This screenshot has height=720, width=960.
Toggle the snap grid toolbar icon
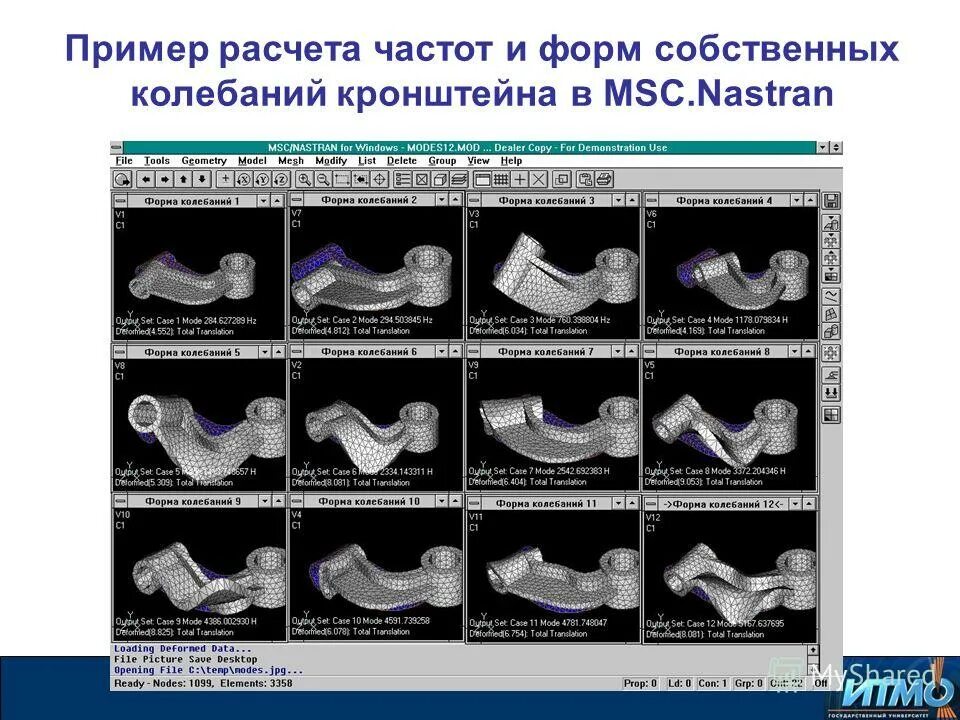(x=501, y=179)
